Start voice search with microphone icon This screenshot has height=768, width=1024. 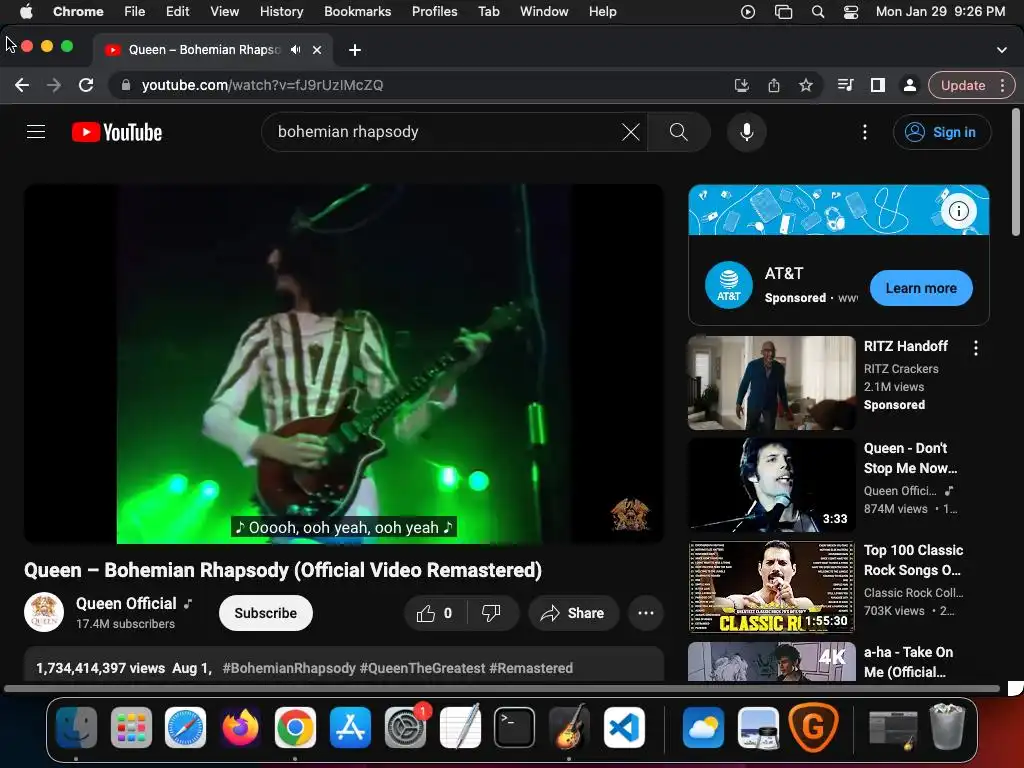click(x=746, y=132)
